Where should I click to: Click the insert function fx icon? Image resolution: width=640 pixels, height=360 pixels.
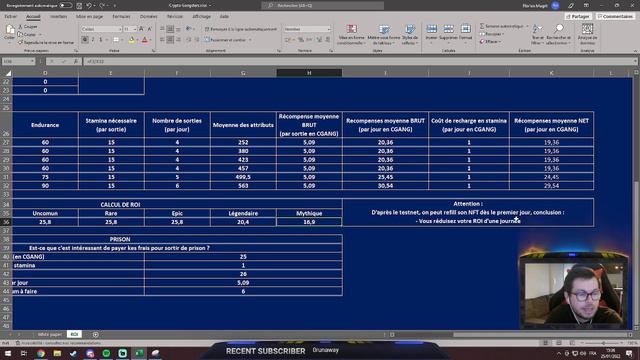click(x=76, y=61)
